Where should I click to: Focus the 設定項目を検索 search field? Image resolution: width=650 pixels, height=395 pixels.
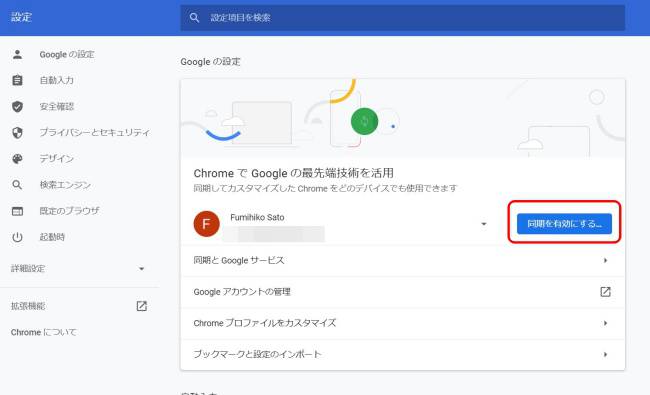[x=403, y=18]
